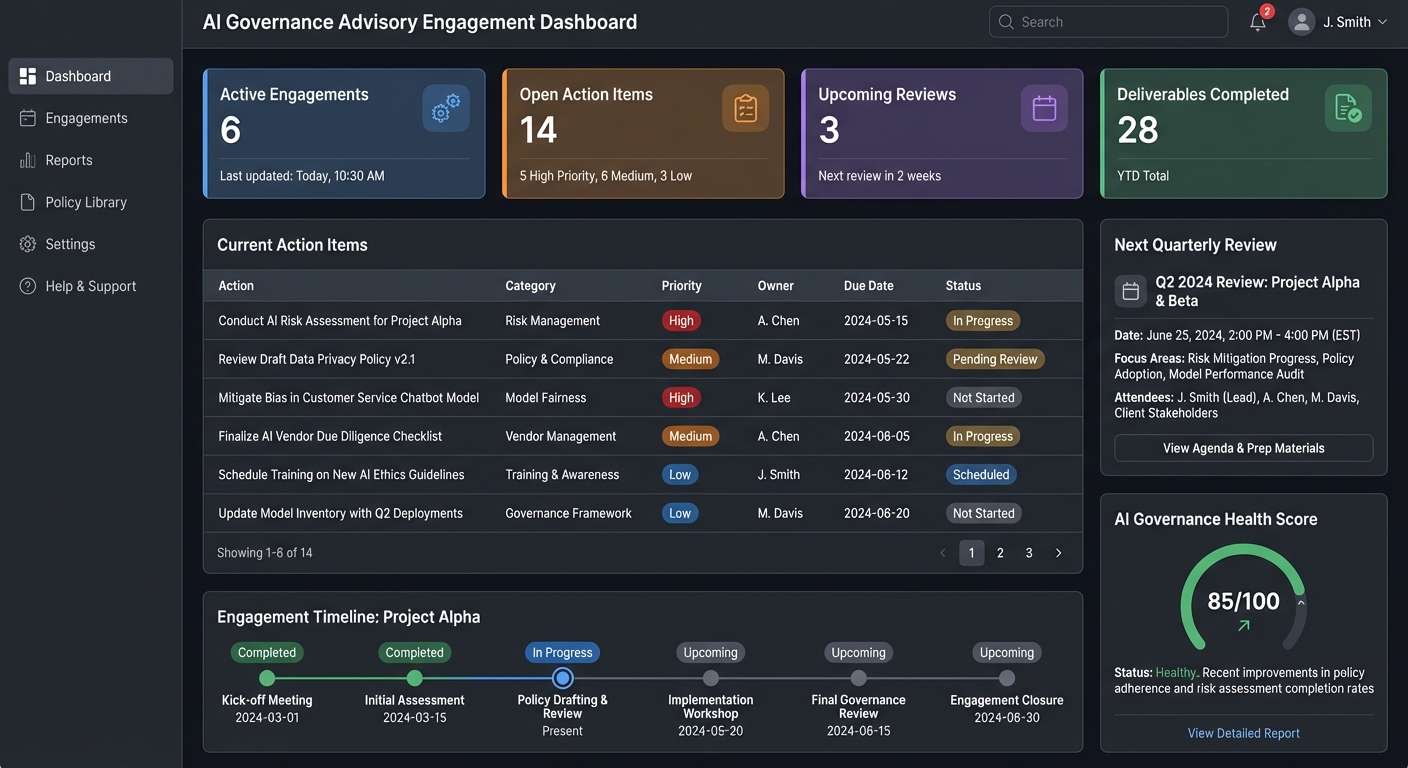Image resolution: width=1408 pixels, height=768 pixels.
Task: Select the Implementation Workshop timeline marker
Action: point(710,678)
